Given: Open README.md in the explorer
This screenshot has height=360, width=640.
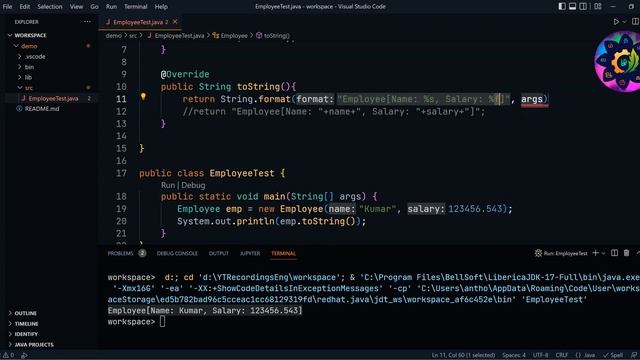Looking at the screenshot, I should point(42,109).
